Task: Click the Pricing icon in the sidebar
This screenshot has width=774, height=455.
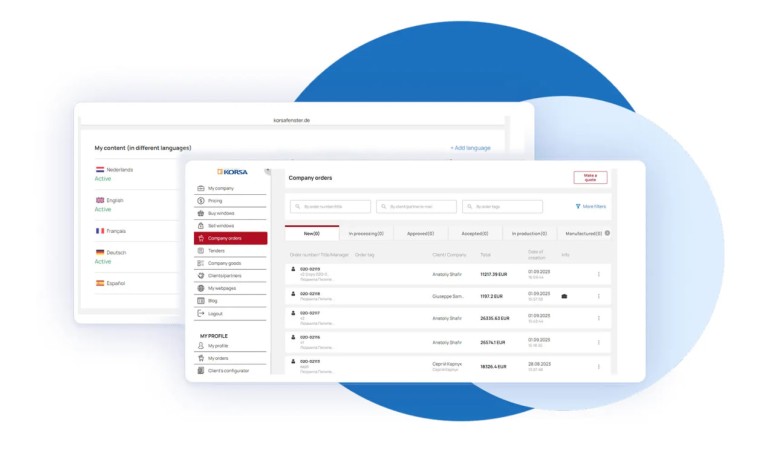Action: [201, 201]
